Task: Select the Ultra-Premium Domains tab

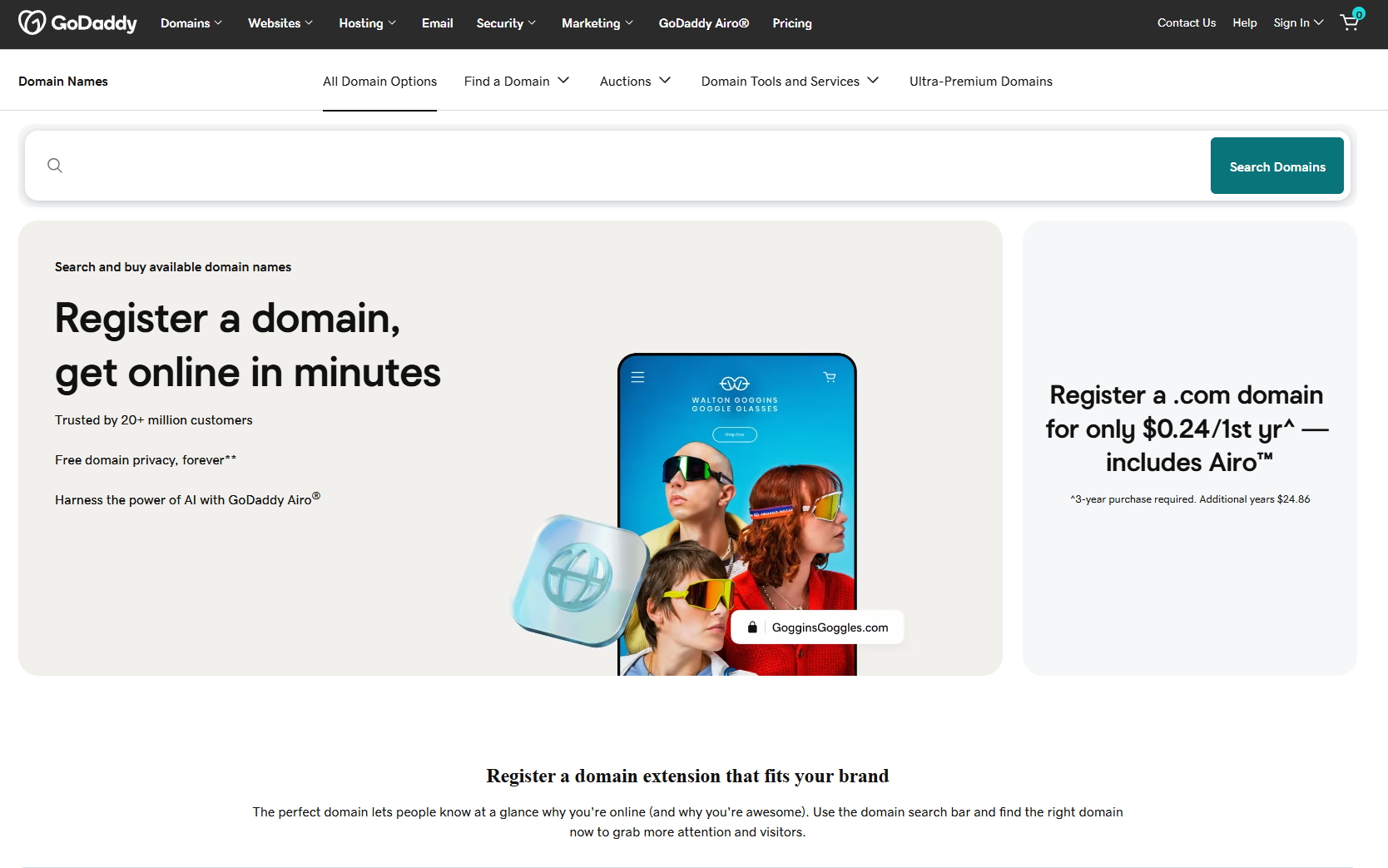Action: click(x=980, y=81)
